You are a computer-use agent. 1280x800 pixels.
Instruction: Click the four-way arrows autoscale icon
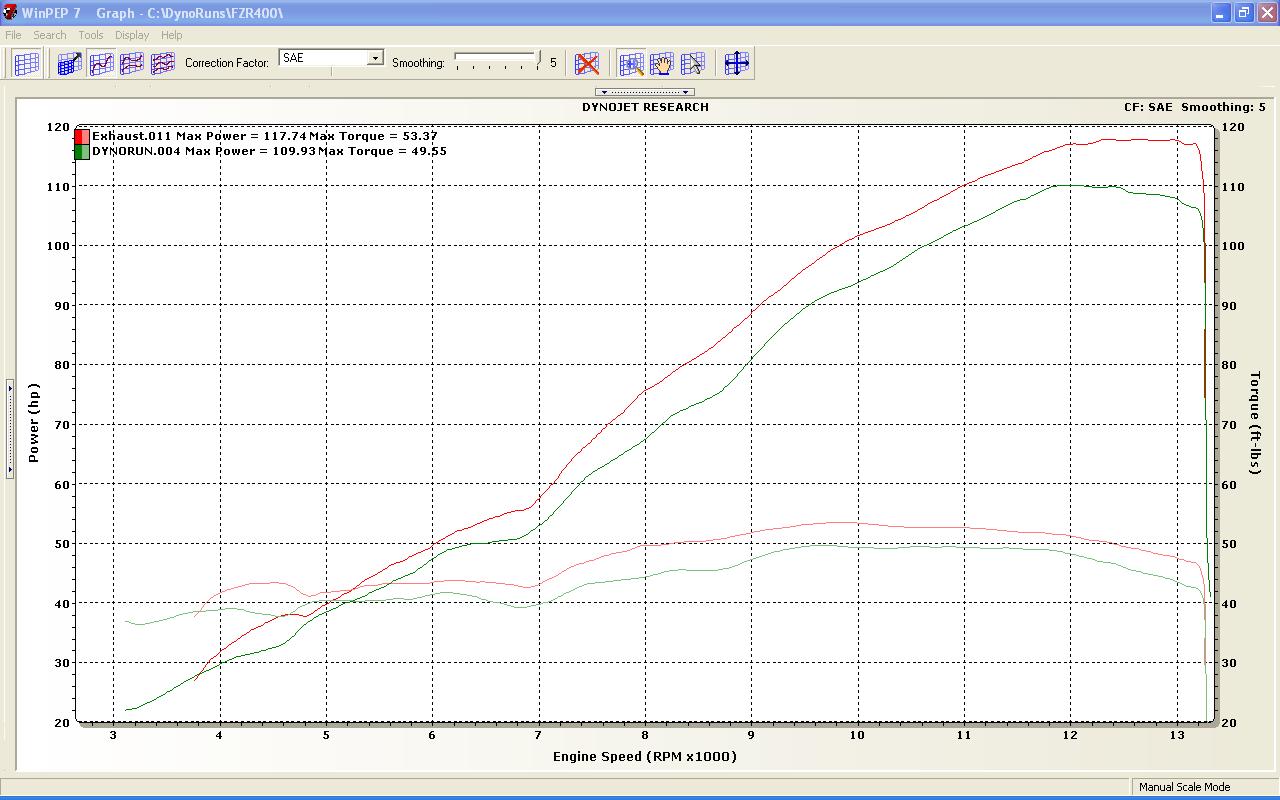tap(737, 63)
